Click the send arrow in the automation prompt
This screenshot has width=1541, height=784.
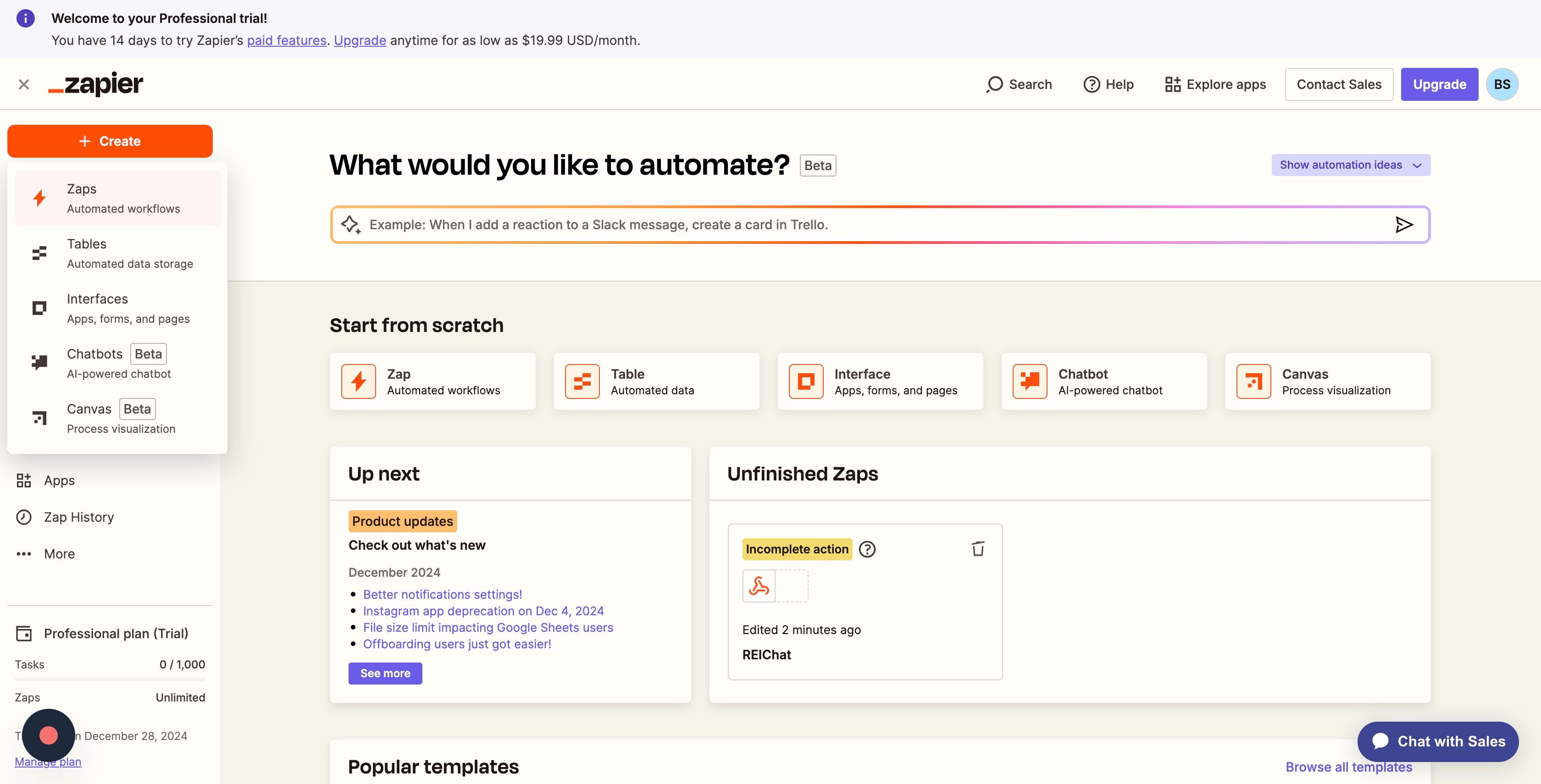1404,225
